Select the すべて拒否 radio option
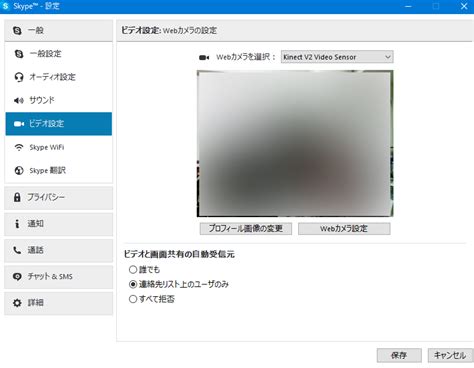This screenshot has width=474, height=368. tap(133, 299)
